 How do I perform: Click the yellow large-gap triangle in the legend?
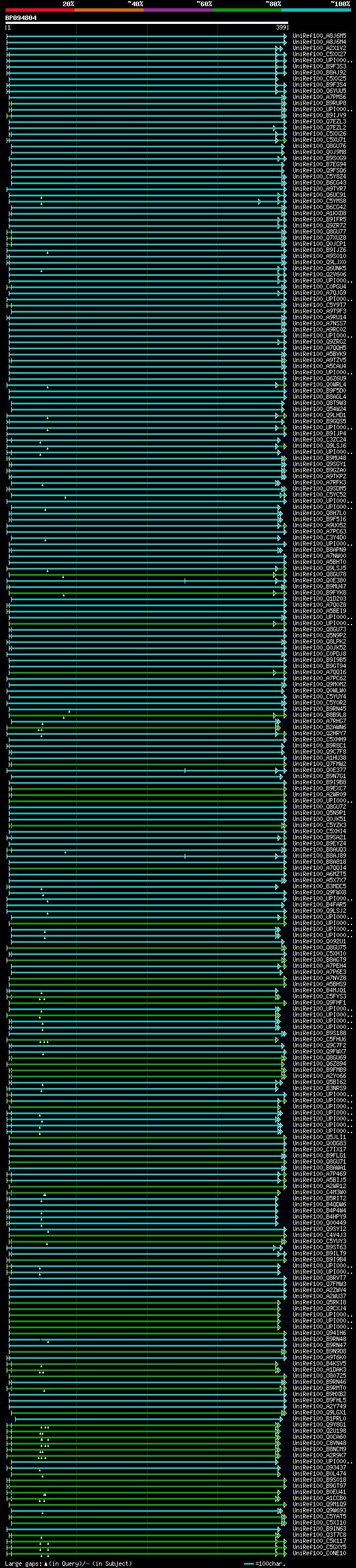pos(46,1563)
